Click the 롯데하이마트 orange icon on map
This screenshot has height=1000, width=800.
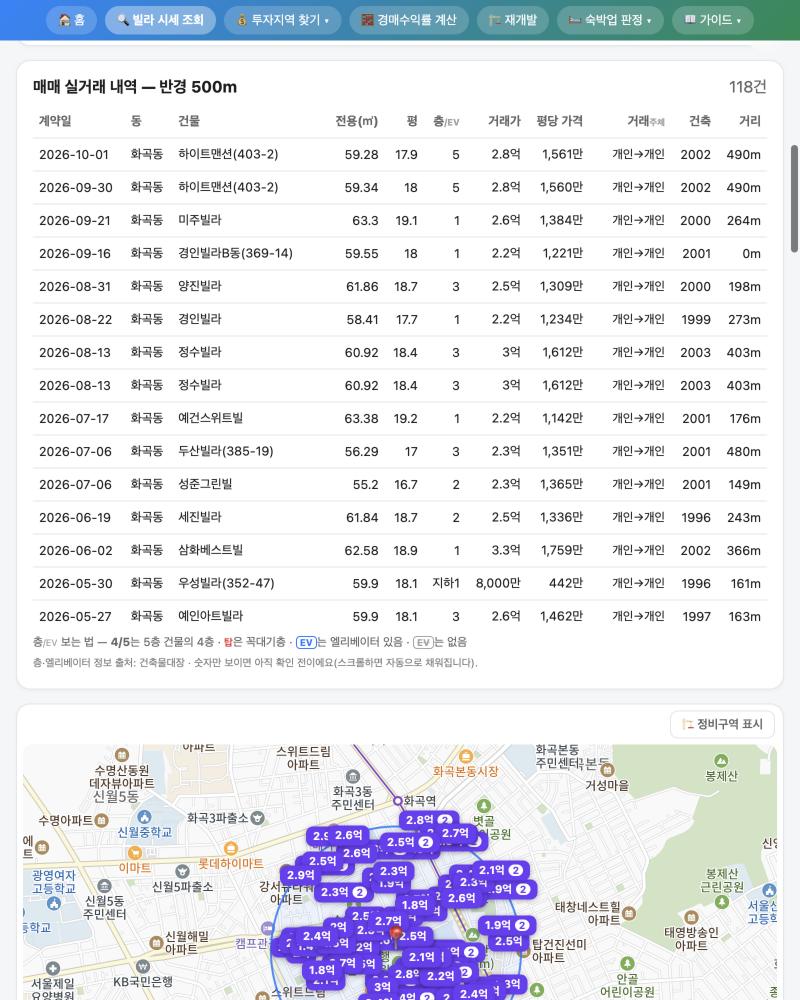click(x=231, y=849)
